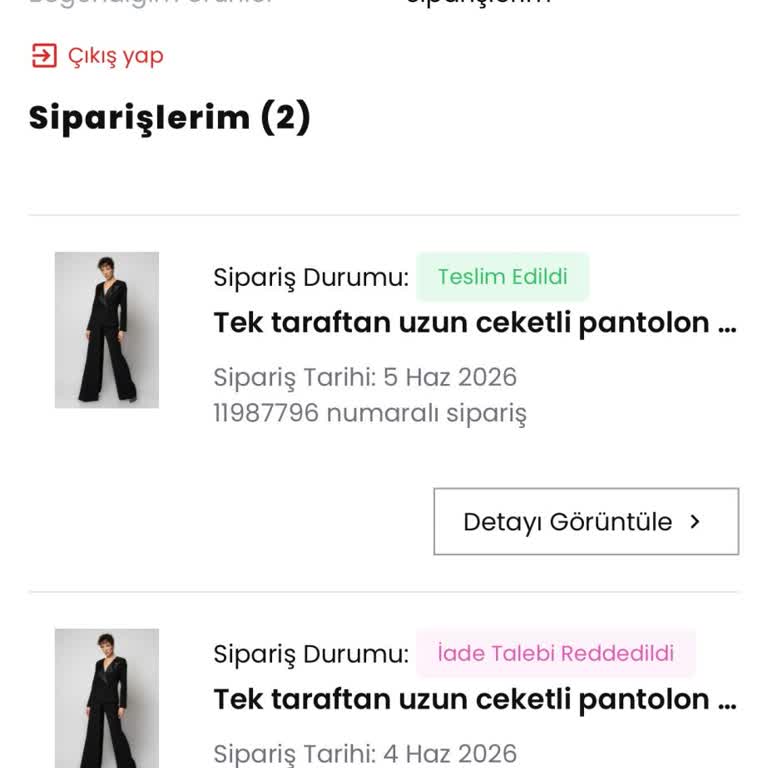This screenshot has width=768, height=768.
Task: Click the pink İade Talebi Reddedildi badge
Action: tap(555, 653)
